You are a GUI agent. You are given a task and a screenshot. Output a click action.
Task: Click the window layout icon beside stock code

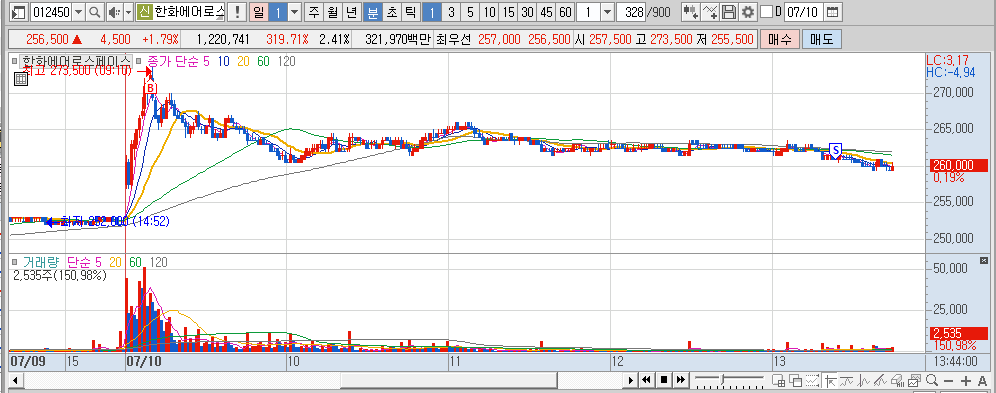coord(20,11)
